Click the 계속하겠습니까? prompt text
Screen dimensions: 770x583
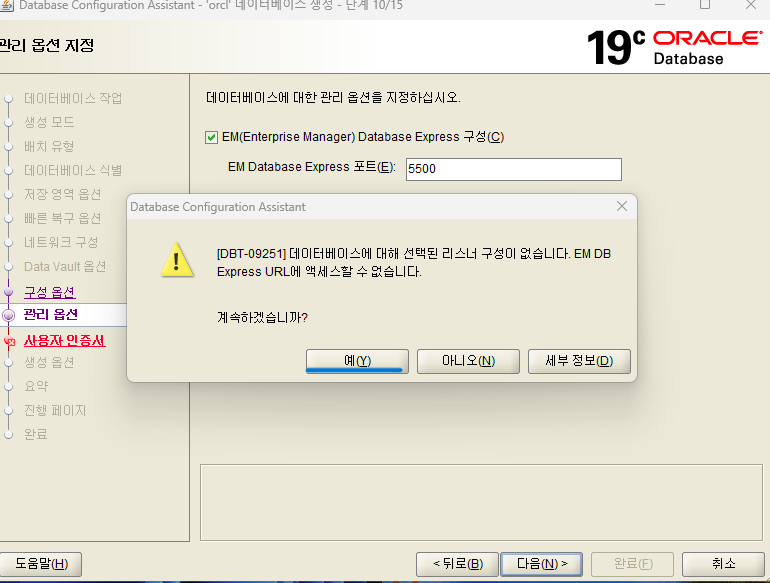pos(262,317)
